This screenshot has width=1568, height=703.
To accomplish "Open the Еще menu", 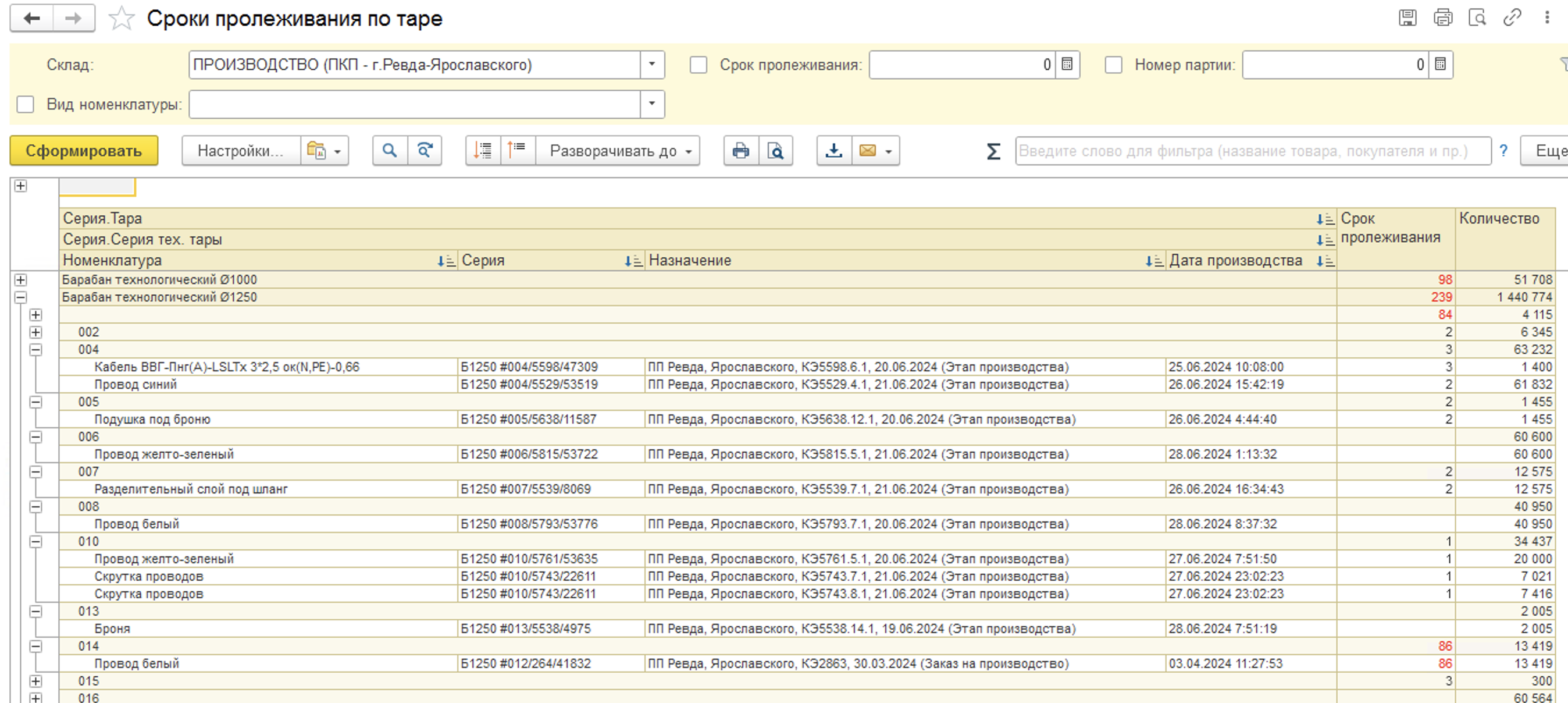I will click(1546, 151).
